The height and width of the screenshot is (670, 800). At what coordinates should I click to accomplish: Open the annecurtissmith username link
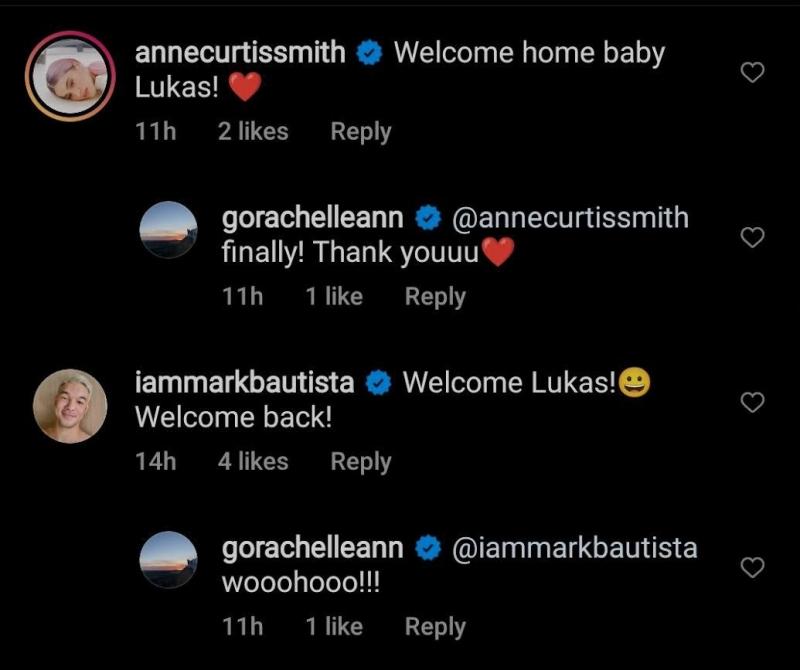(240, 53)
